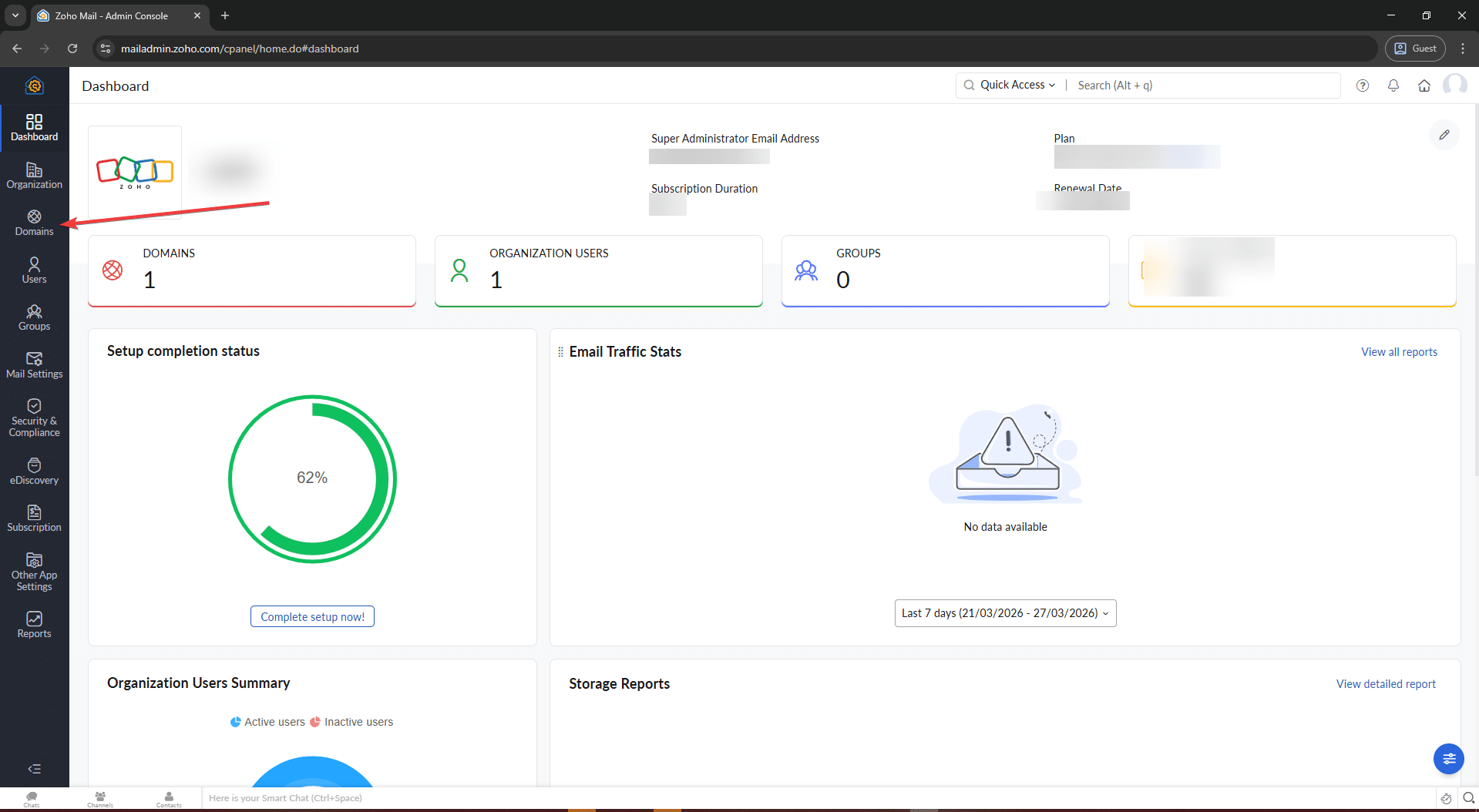Click the help question mark icon

pos(1362,86)
